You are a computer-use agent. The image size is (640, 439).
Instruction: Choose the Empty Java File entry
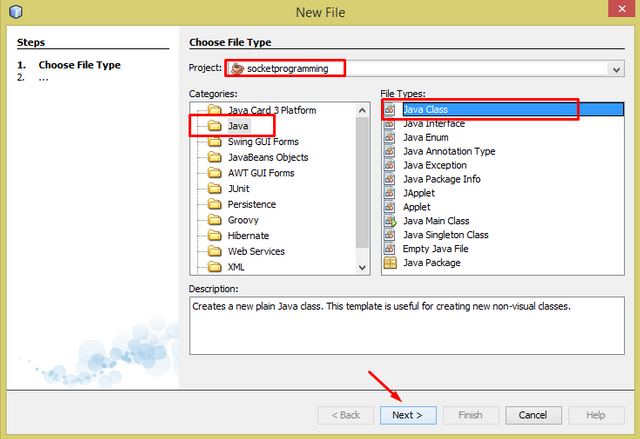(x=436, y=249)
